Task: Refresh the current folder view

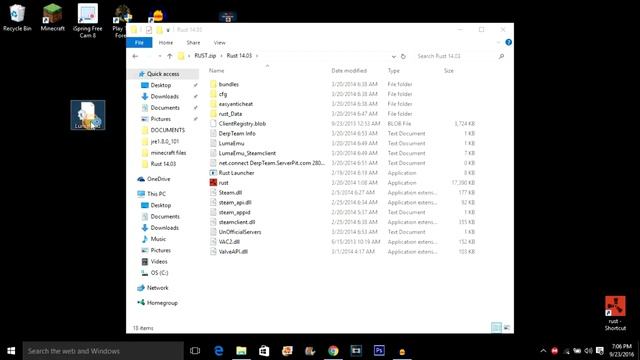Action: tap(403, 56)
